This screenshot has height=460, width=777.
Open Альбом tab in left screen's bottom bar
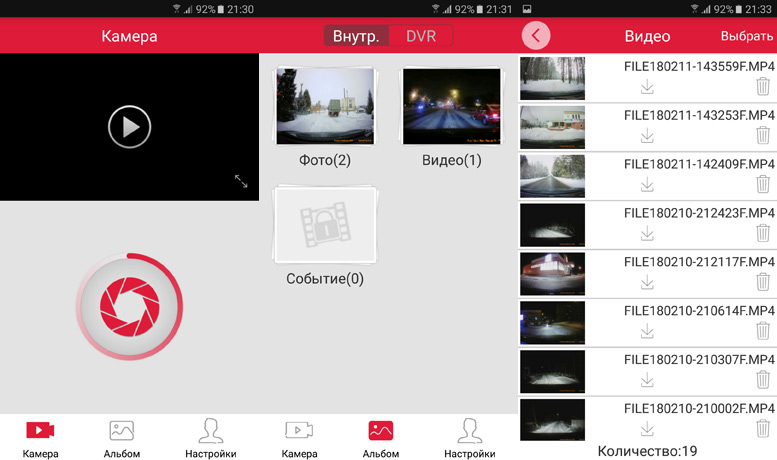pyautogui.click(x=121, y=439)
